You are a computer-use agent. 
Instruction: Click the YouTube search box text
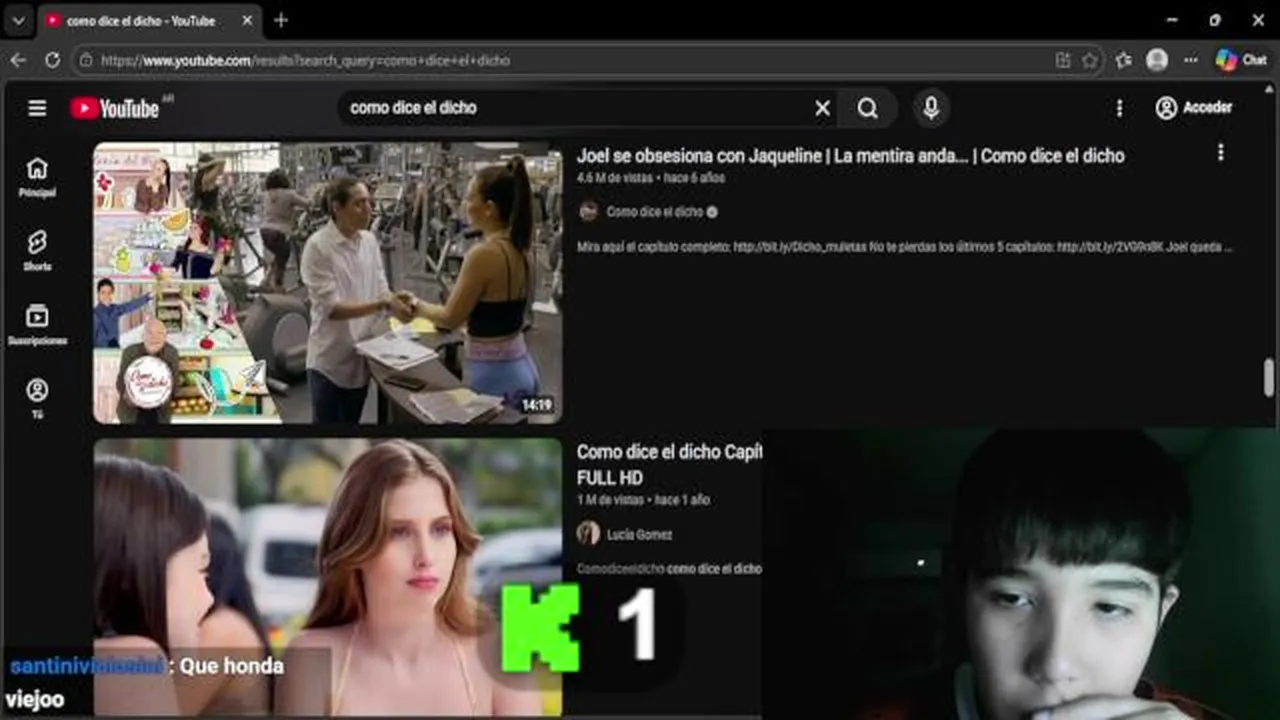click(x=413, y=108)
